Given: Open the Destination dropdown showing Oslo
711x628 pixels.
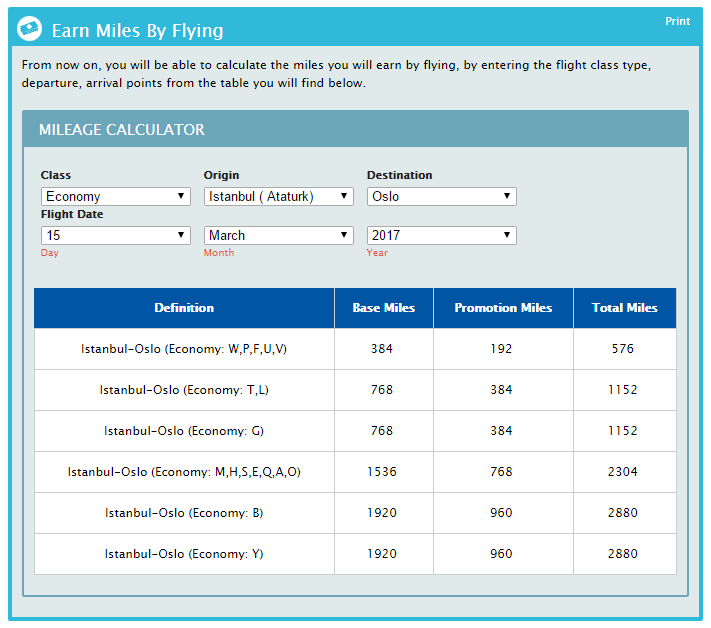Looking at the screenshot, I should (442, 196).
